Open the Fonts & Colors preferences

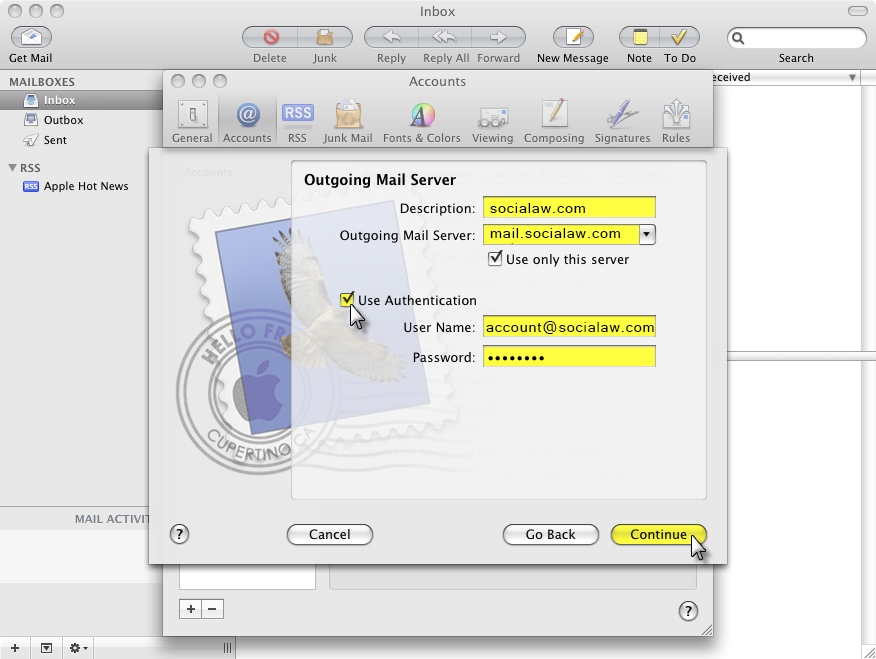coord(422,121)
